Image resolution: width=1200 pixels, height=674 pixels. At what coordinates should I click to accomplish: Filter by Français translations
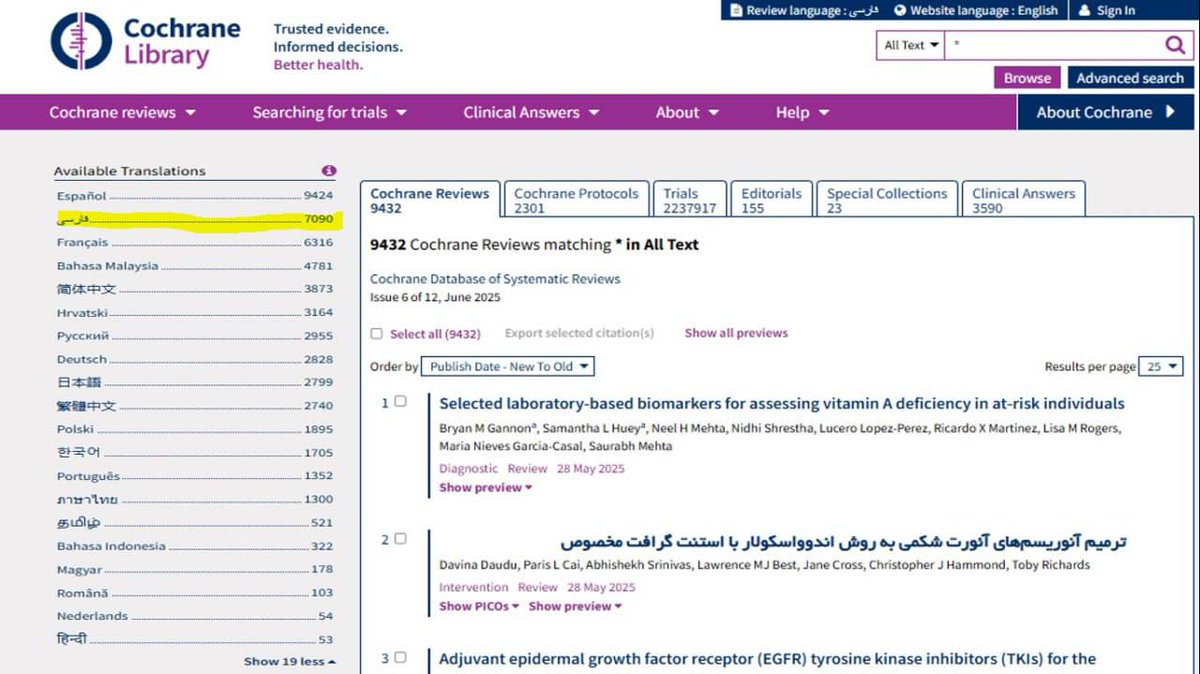pyautogui.click(x=195, y=243)
